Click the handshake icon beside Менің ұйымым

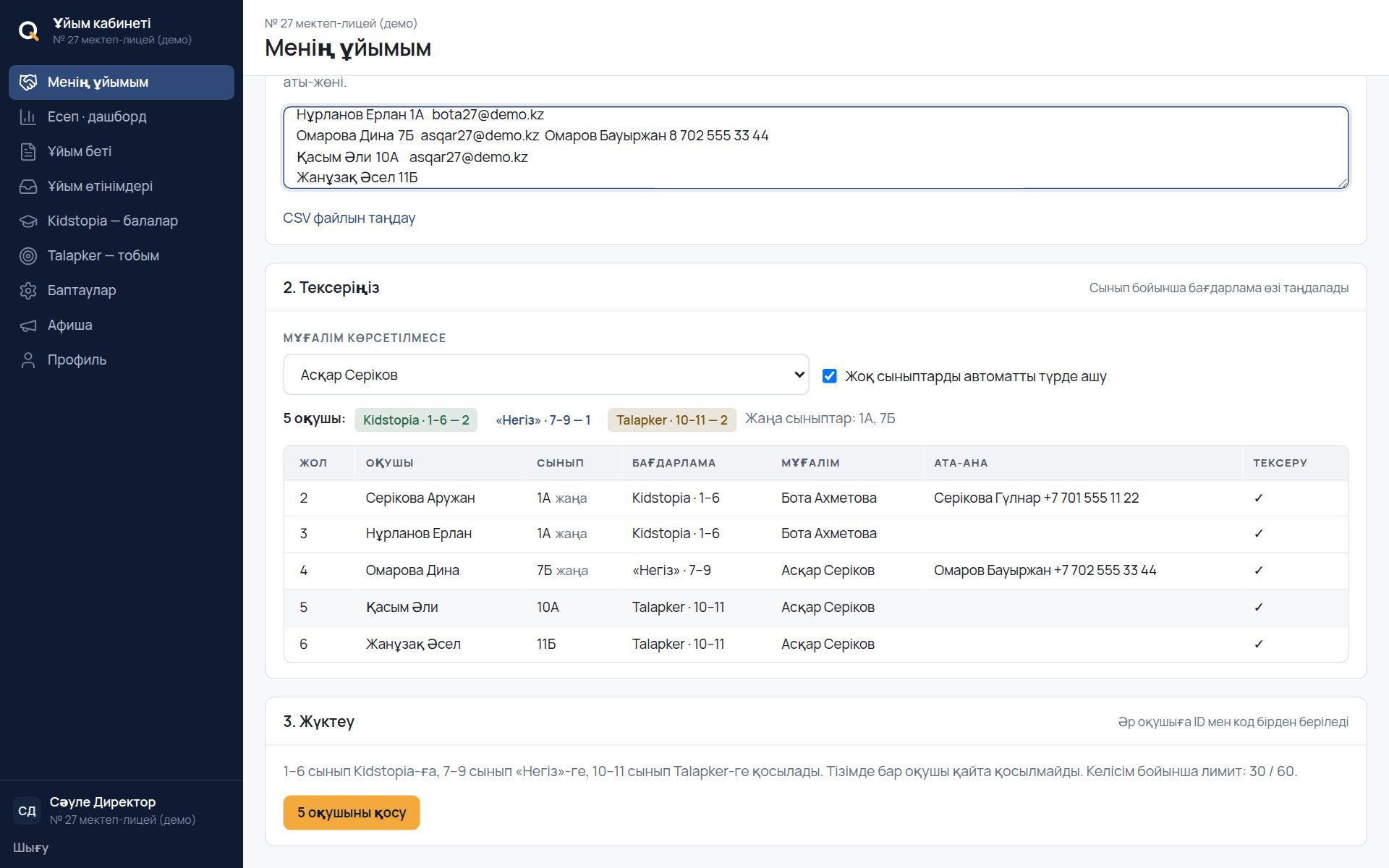tap(28, 82)
